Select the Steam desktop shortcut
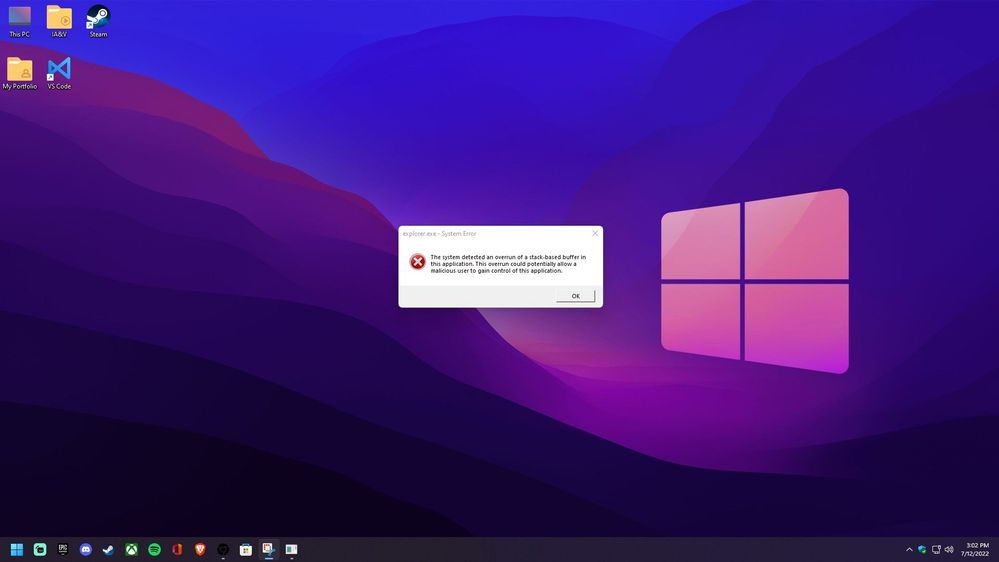 98,21
